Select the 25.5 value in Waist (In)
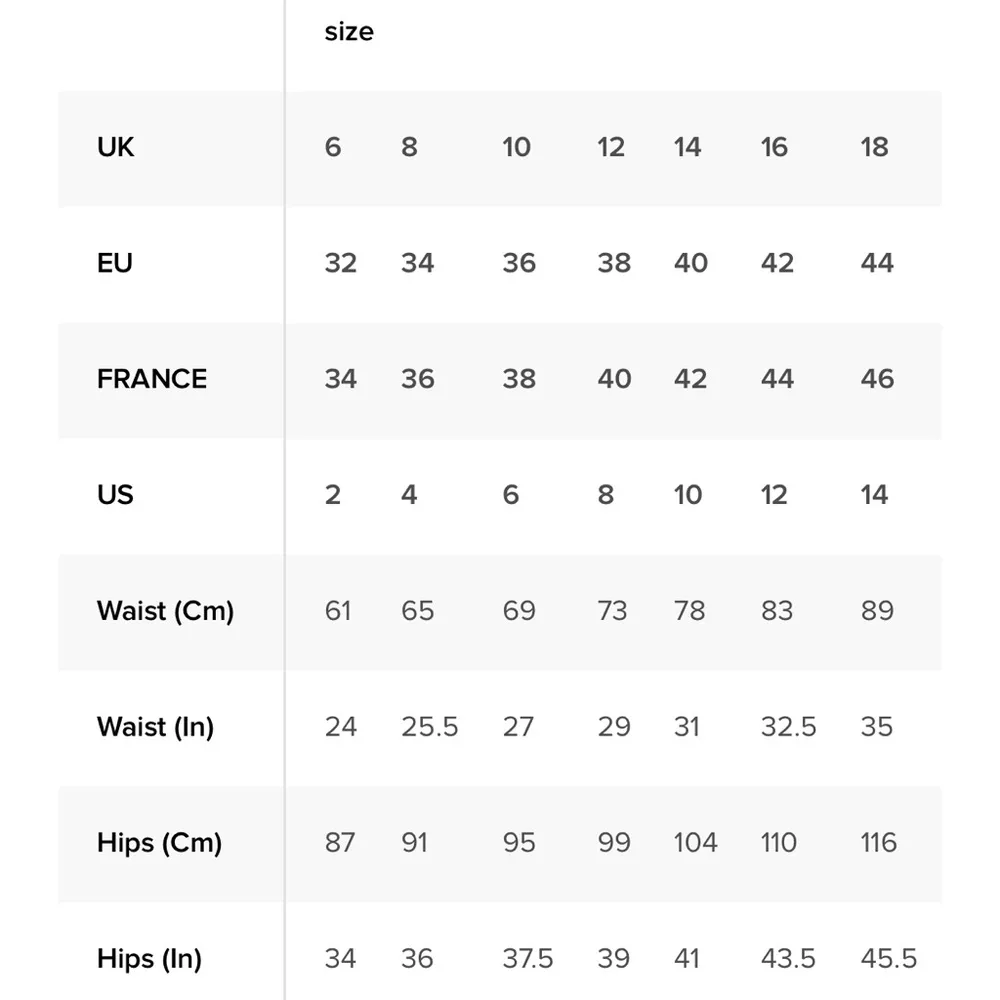 coord(430,727)
